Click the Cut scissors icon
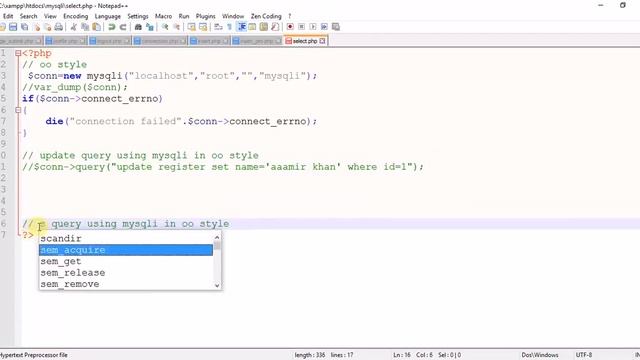 point(74,27)
